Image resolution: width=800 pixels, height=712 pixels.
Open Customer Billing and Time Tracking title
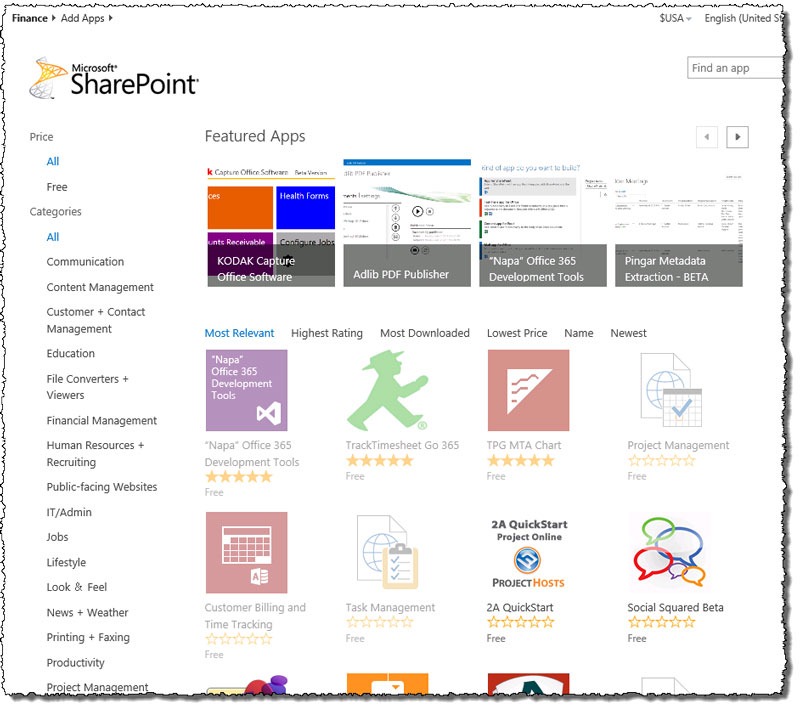pyautogui.click(x=255, y=616)
